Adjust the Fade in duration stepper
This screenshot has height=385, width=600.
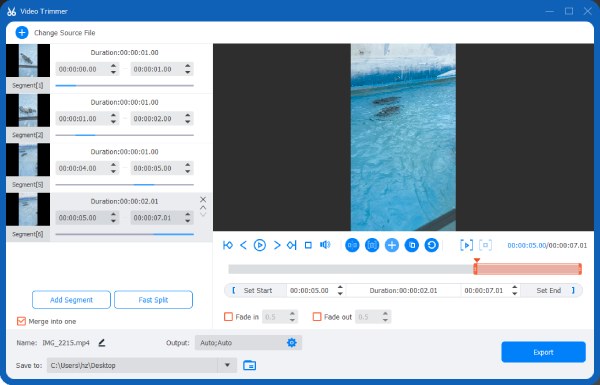click(x=292, y=316)
